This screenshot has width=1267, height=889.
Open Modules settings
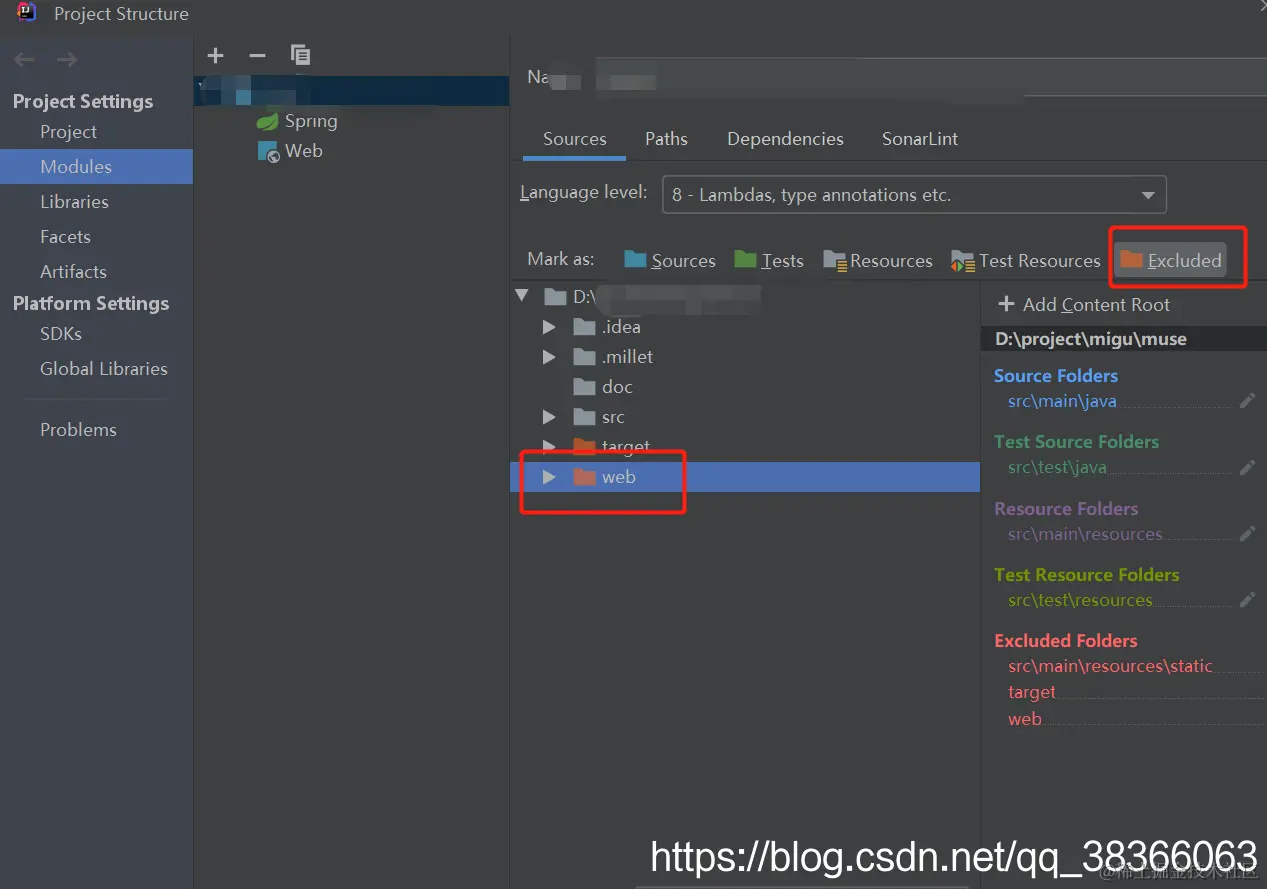(96, 167)
